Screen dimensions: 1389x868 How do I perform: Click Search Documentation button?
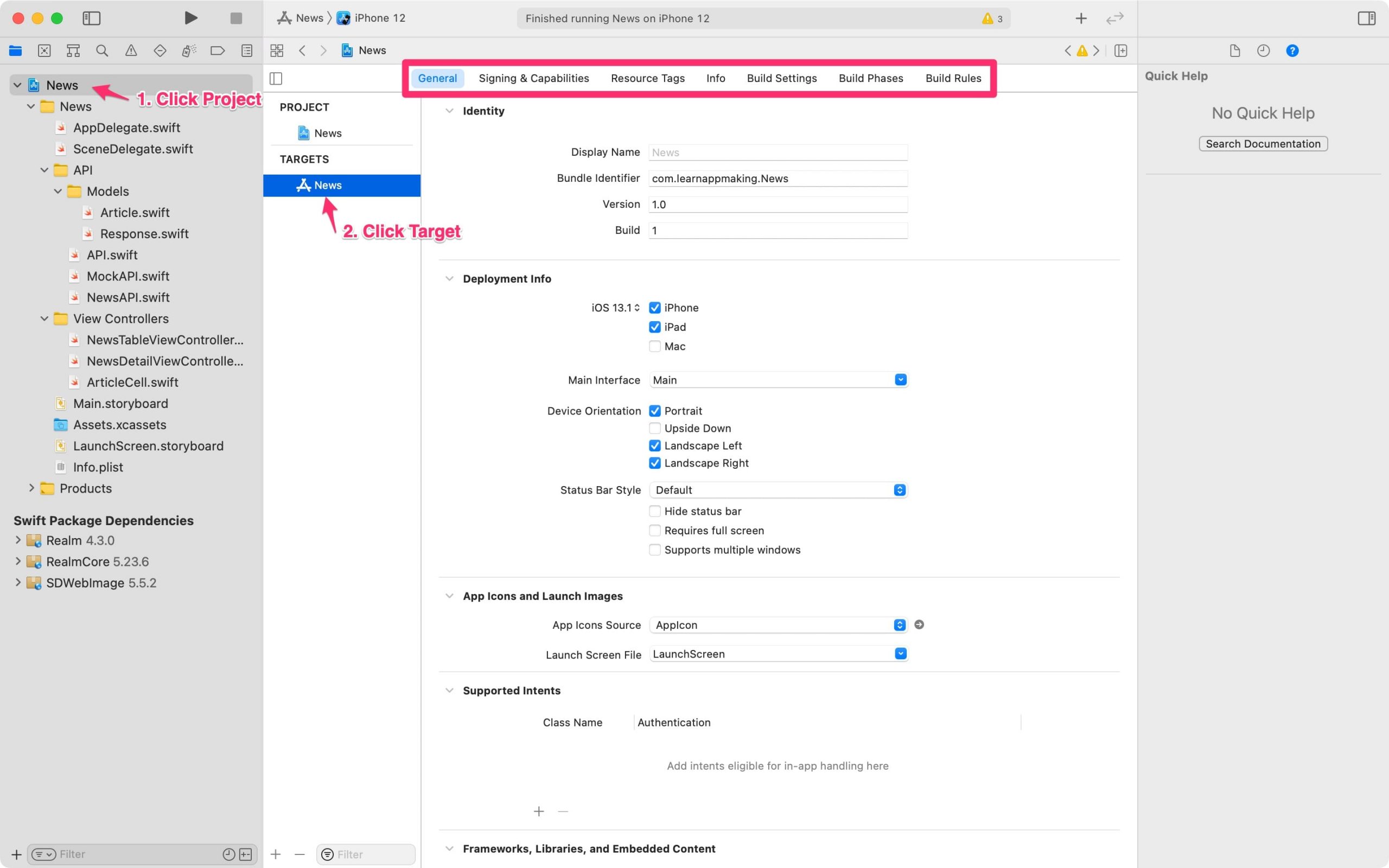(x=1263, y=144)
